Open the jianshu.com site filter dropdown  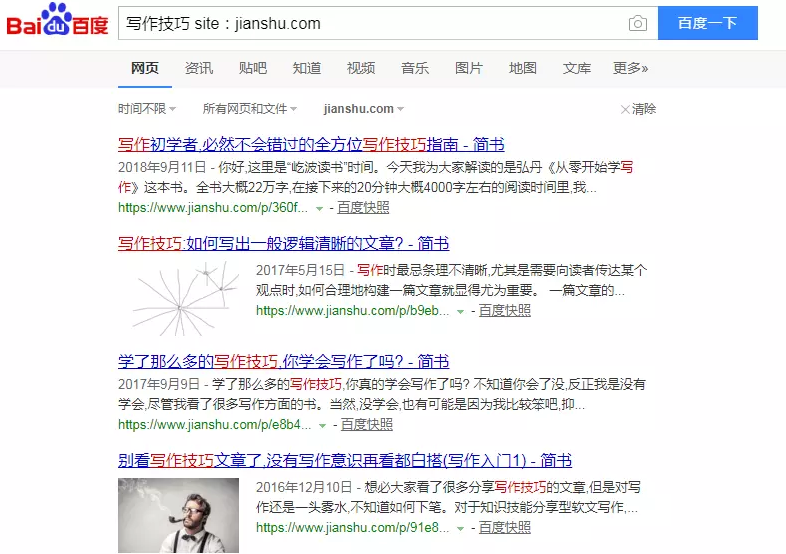coord(364,109)
